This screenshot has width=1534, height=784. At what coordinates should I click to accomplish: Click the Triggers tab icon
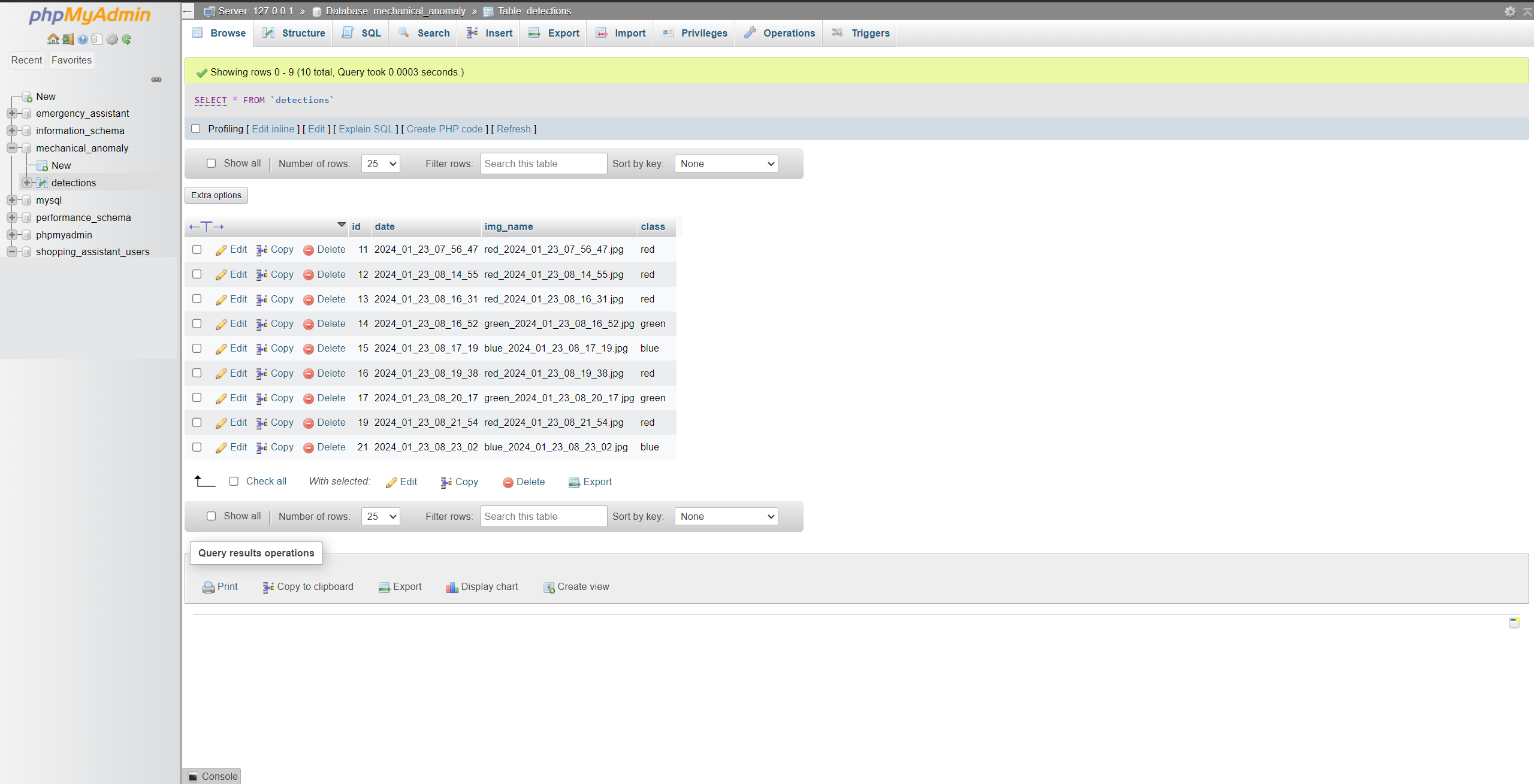[x=838, y=33]
